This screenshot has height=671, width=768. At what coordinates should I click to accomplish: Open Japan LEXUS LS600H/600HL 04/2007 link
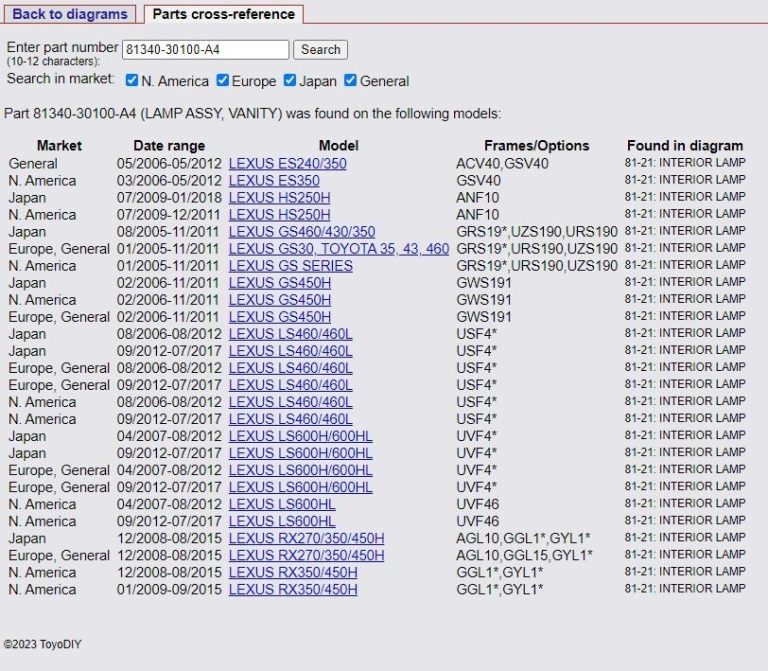(x=300, y=436)
